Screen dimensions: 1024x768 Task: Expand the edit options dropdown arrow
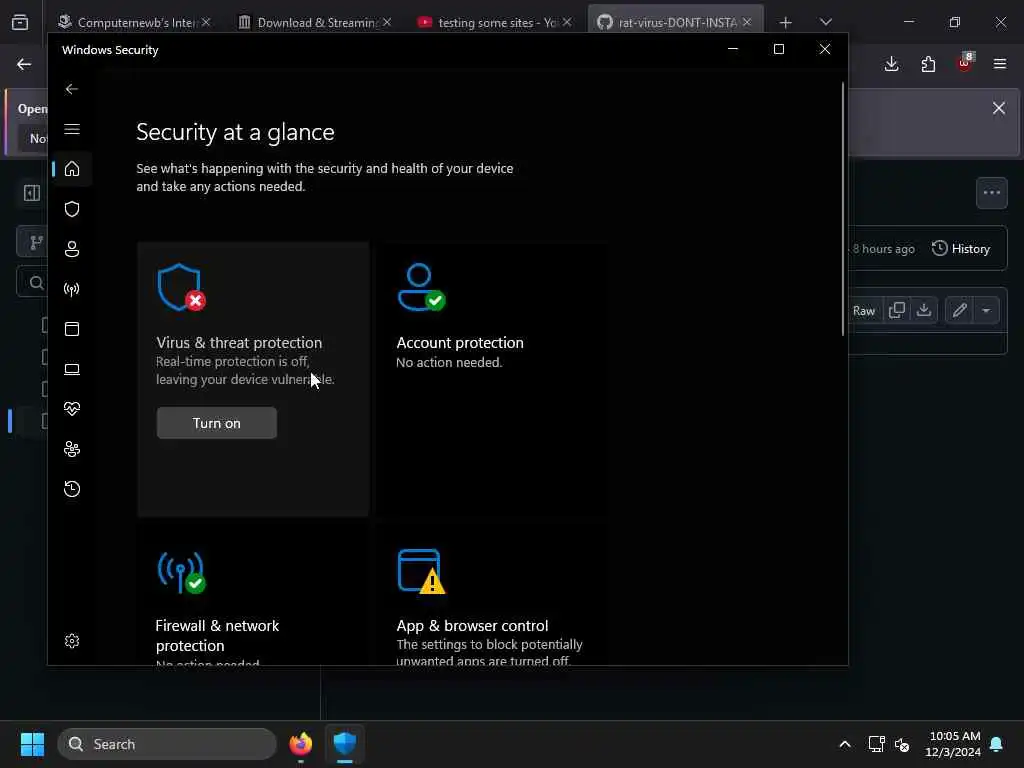pyautogui.click(x=986, y=311)
